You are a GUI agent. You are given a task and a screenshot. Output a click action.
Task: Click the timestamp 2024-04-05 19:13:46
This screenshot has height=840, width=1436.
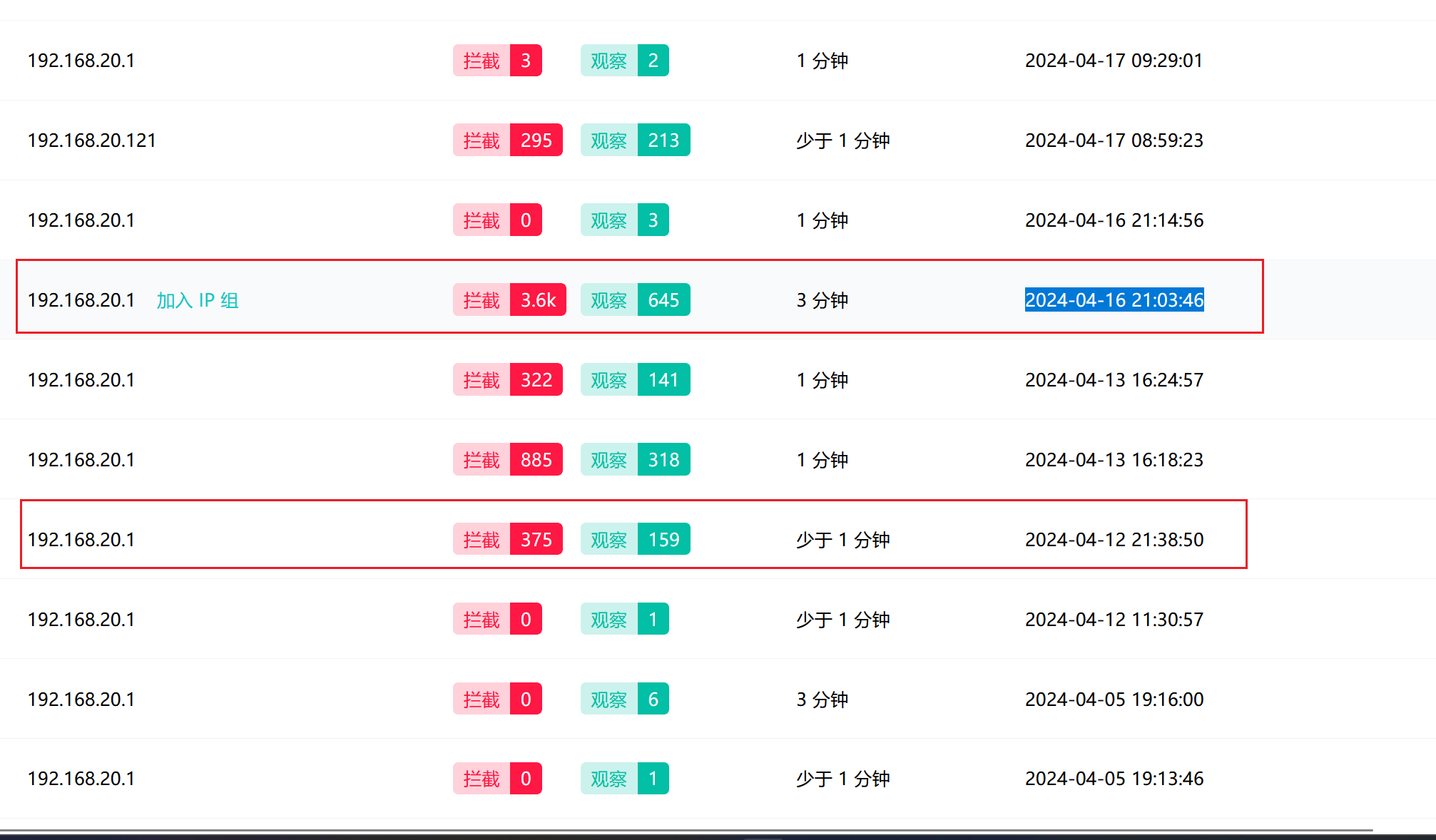click(1114, 779)
